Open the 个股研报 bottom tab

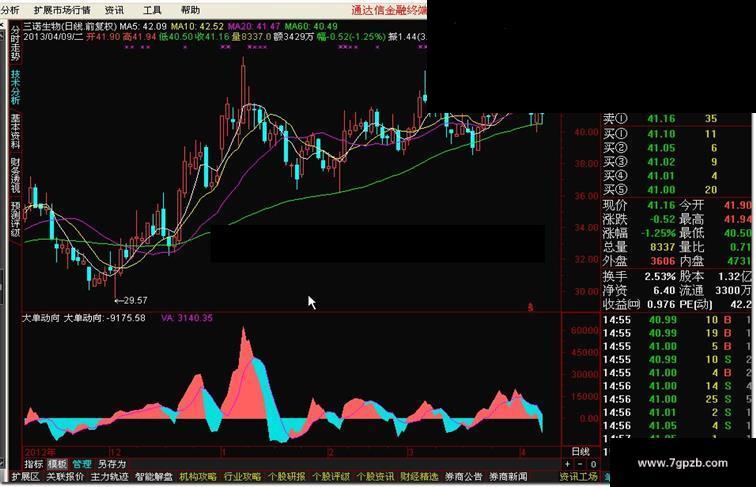coord(286,477)
